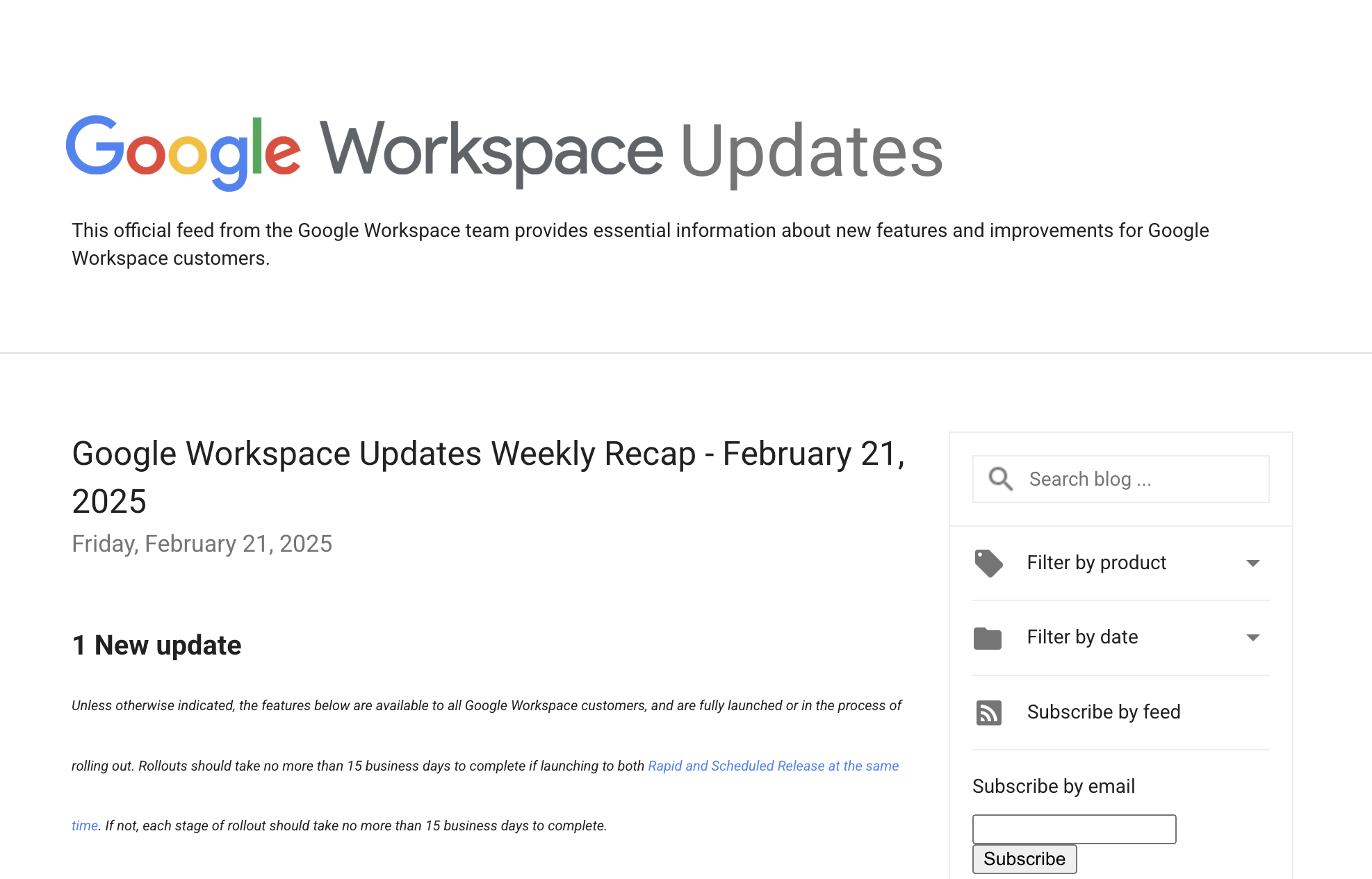Viewport: 1372px width, 879px height.
Task: Click the '1 New update' heading
Action: [x=156, y=645]
